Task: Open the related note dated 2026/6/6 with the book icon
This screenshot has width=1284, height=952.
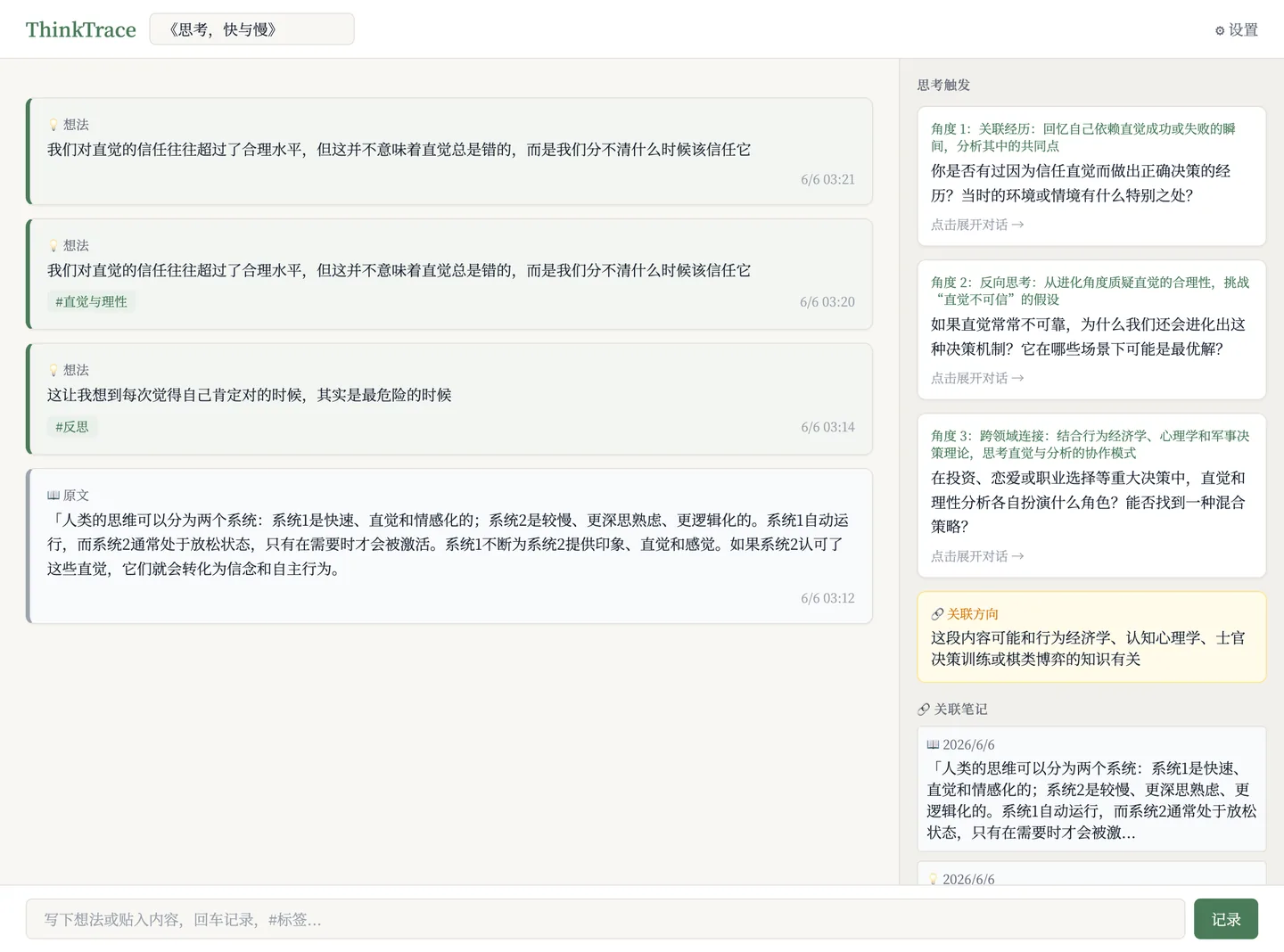Action: pos(1091,790)
